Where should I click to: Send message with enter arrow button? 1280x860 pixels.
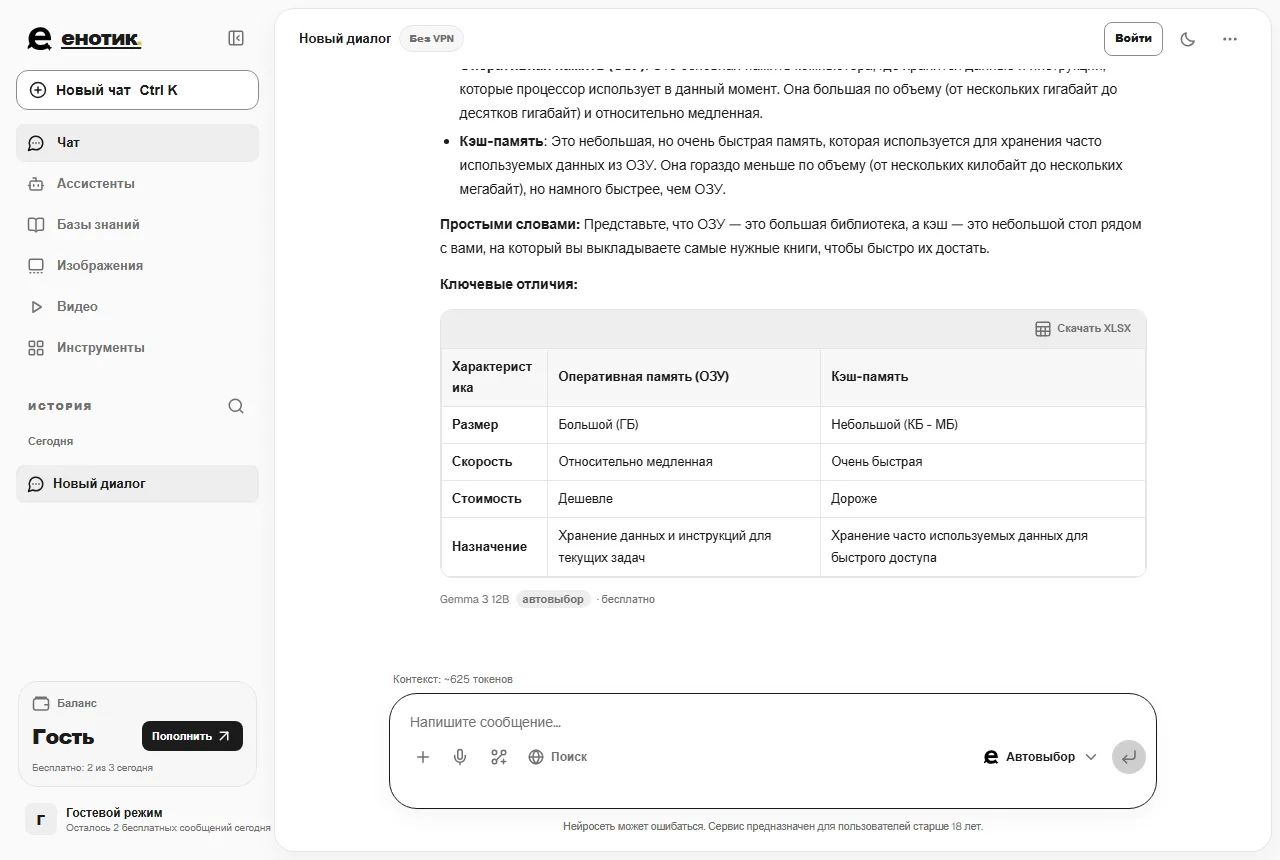click(1129, 757)
